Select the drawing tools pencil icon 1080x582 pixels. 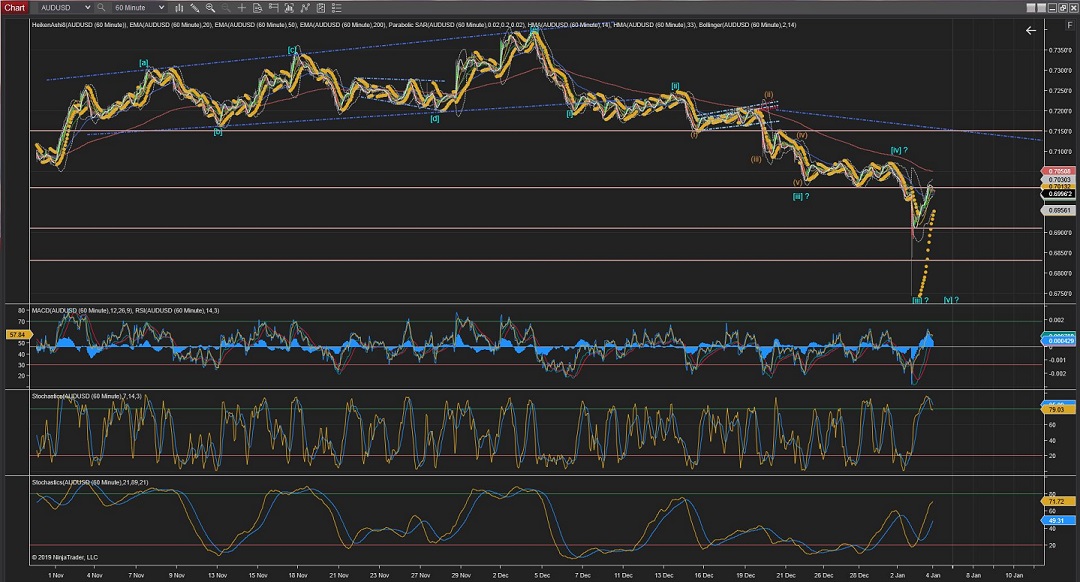195,8
